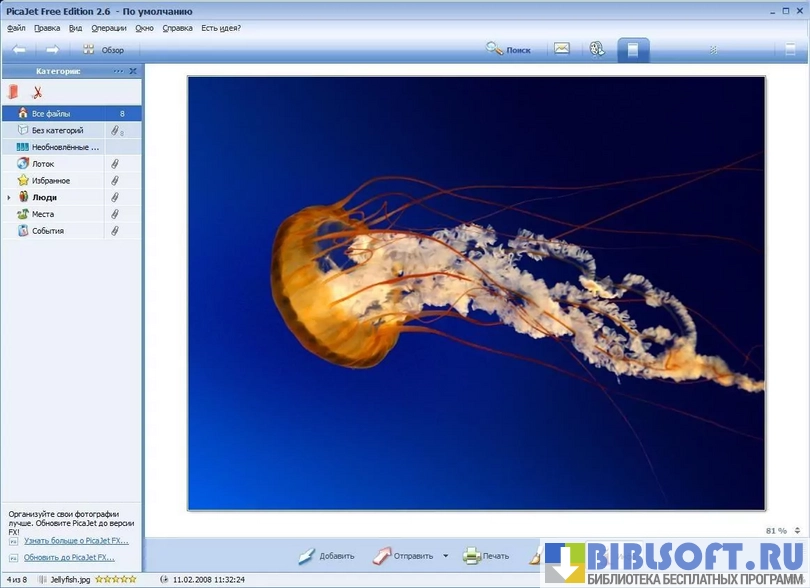Toggle the paperclip next to Лоток
The height and width of the screenshot is (588, 810).
pos(115,164)
